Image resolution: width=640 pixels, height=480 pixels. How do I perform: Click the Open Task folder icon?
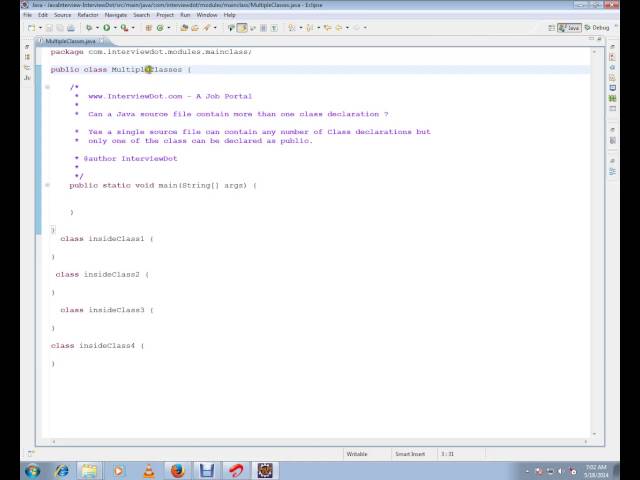(x=195, y=28)
